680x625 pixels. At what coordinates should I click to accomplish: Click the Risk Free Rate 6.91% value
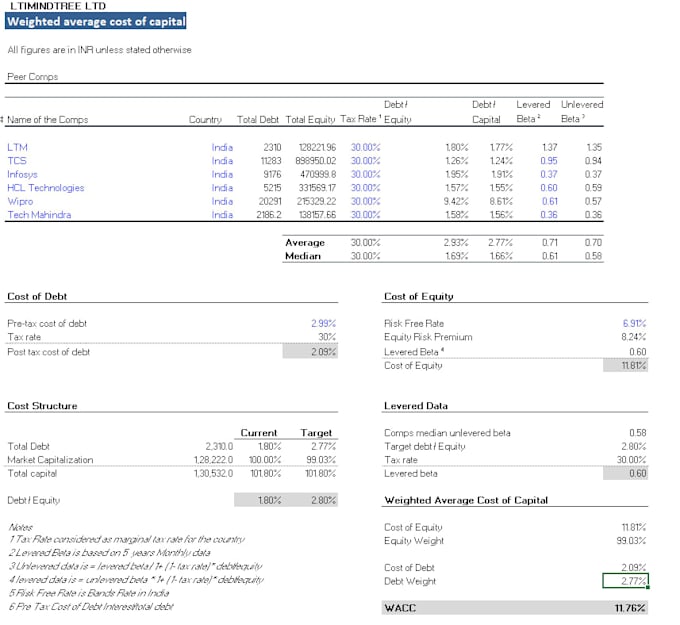pos(634,324)
